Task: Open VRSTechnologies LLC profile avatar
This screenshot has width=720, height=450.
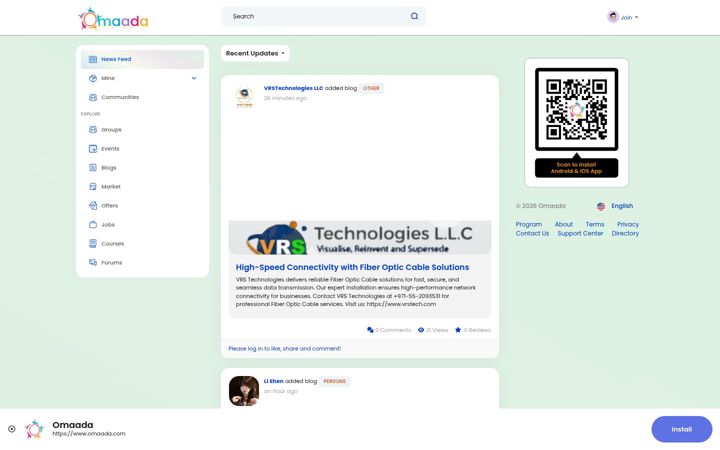Action: 244,96
